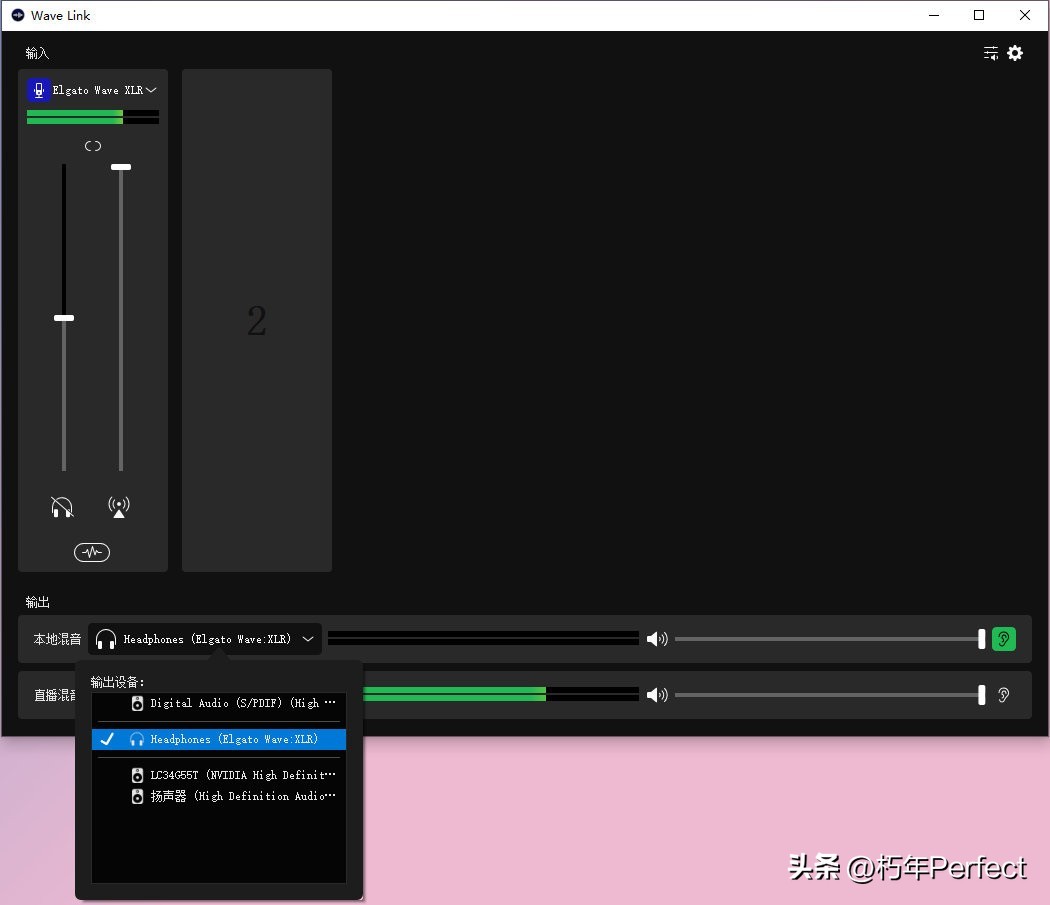
Task: Expand the Elgato Wave XLR input dropdown
Action: tap(151, 90)
